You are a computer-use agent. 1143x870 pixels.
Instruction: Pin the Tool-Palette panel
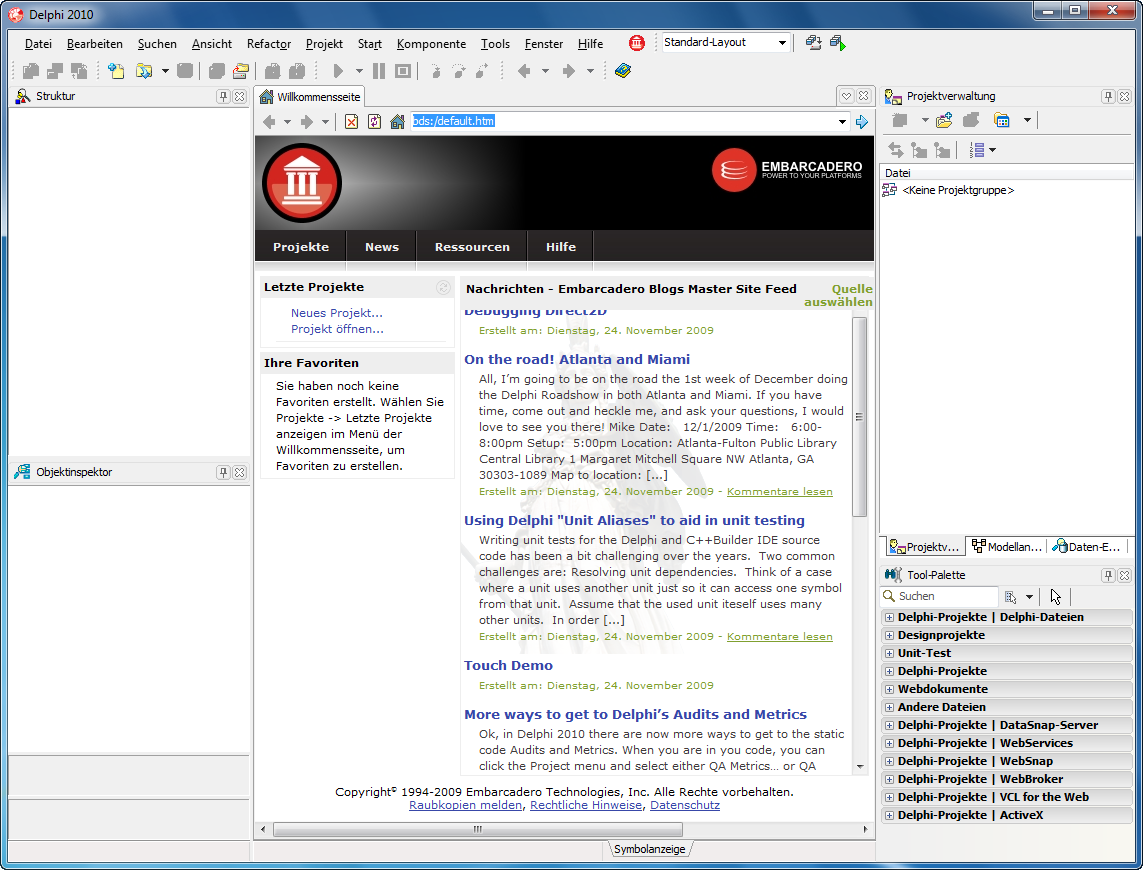point(1108,575)
